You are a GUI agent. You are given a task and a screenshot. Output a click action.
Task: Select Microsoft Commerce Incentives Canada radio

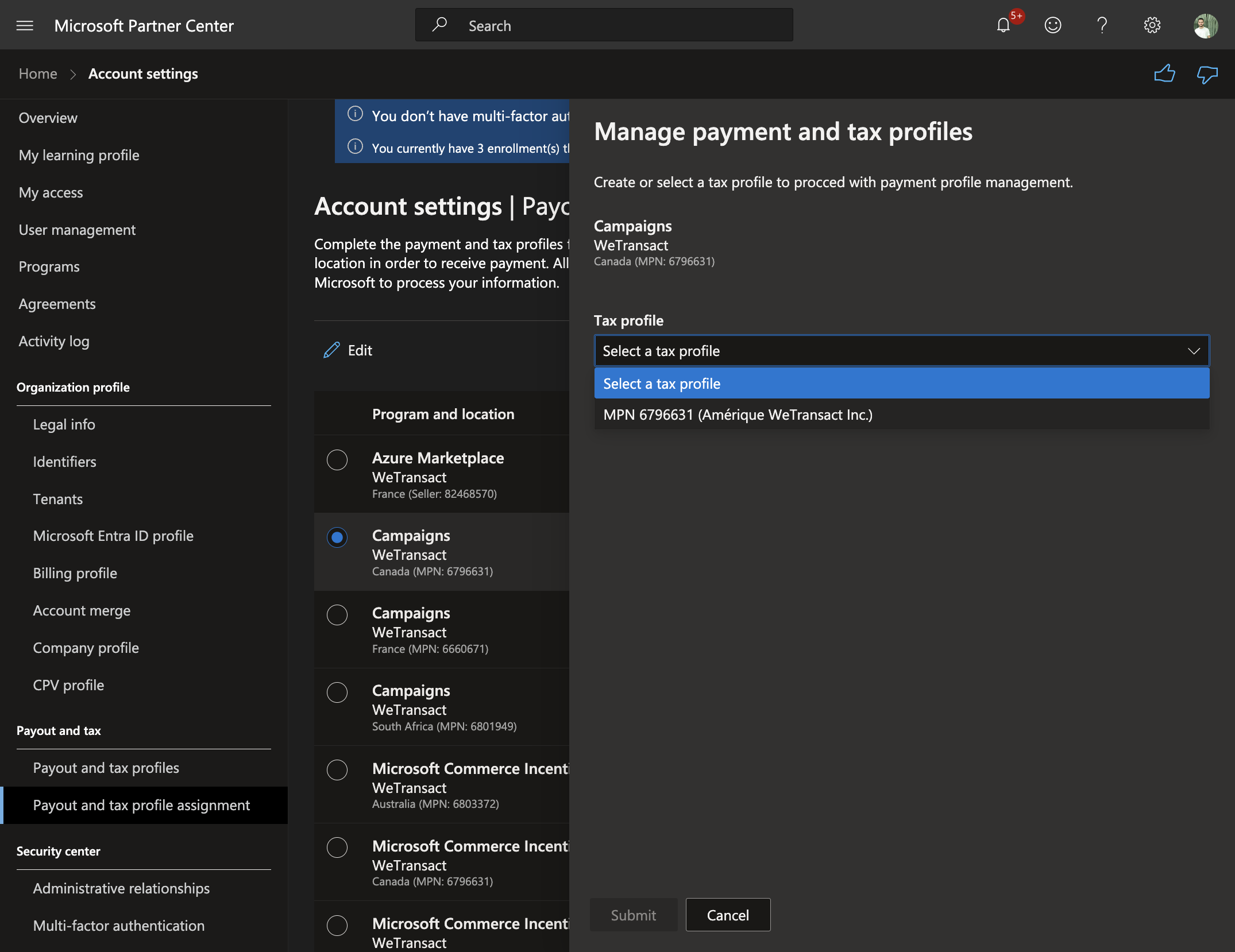pyautogui.click(x=337, y=847)
